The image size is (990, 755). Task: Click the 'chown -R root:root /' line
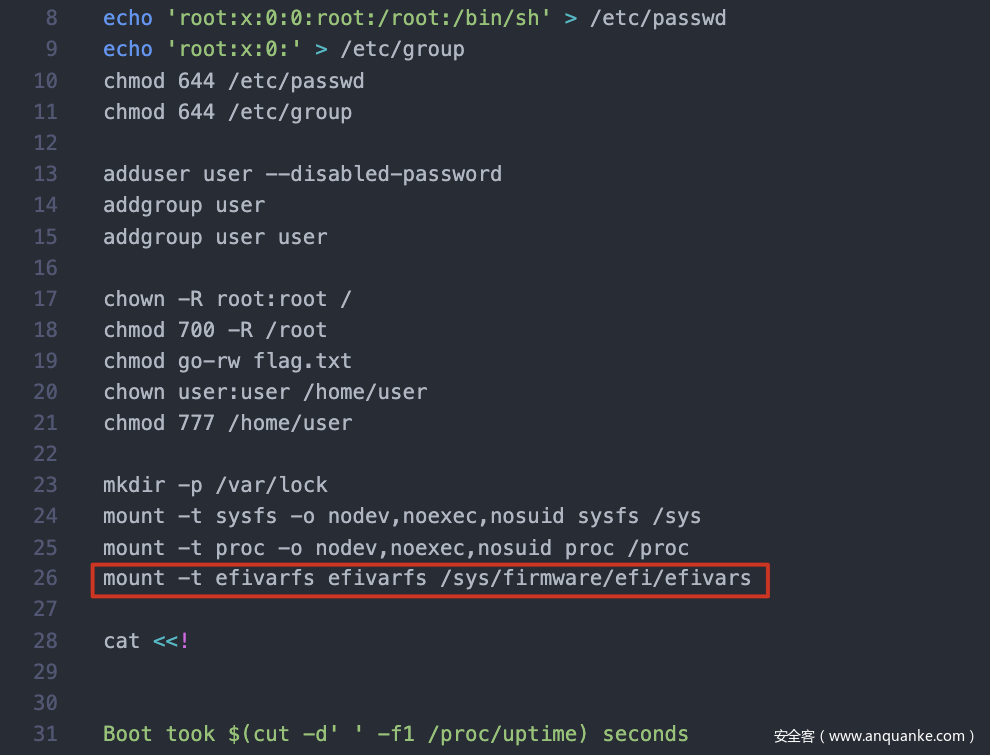point(227,299)
